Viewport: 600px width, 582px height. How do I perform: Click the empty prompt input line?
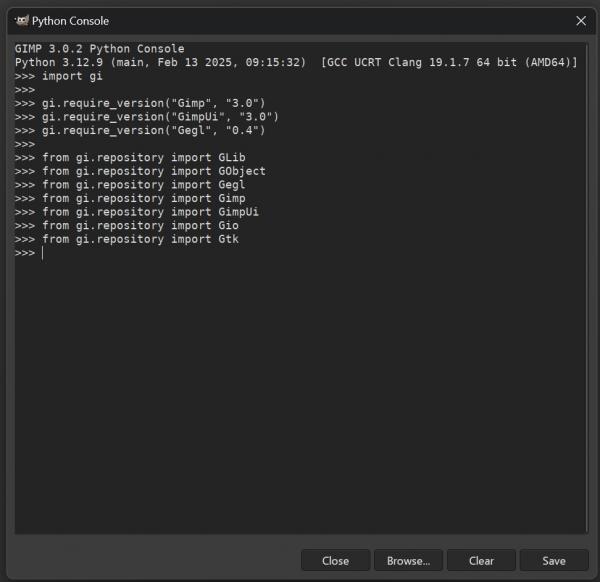pos(298,253)
